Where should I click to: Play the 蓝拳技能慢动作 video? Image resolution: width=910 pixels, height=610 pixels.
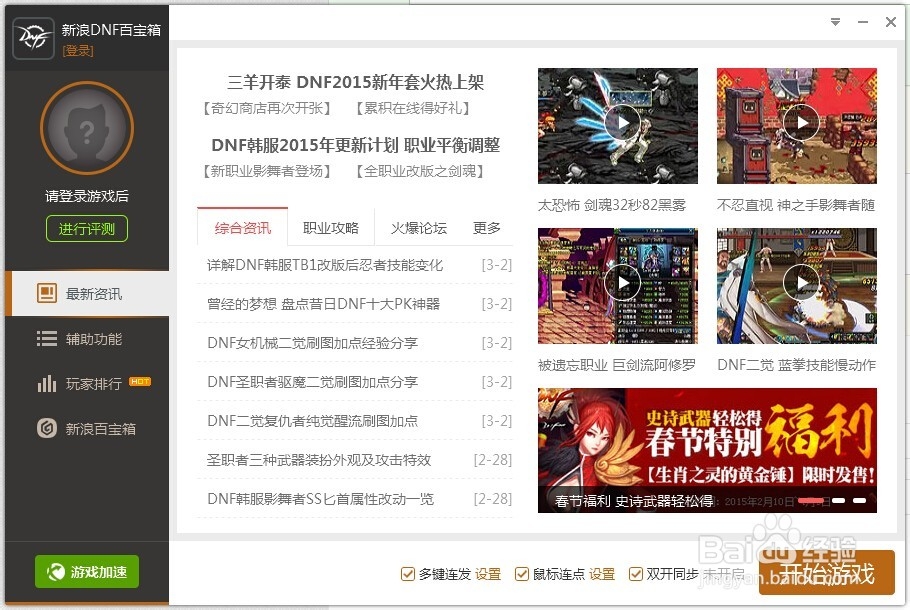click(x=801, y=283)
